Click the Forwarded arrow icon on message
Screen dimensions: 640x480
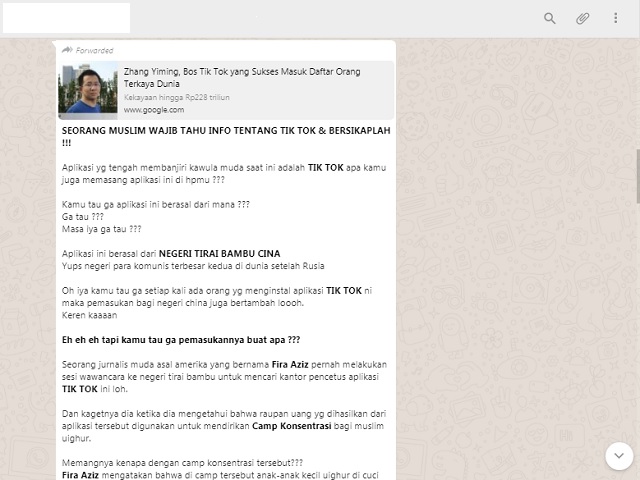67,50
